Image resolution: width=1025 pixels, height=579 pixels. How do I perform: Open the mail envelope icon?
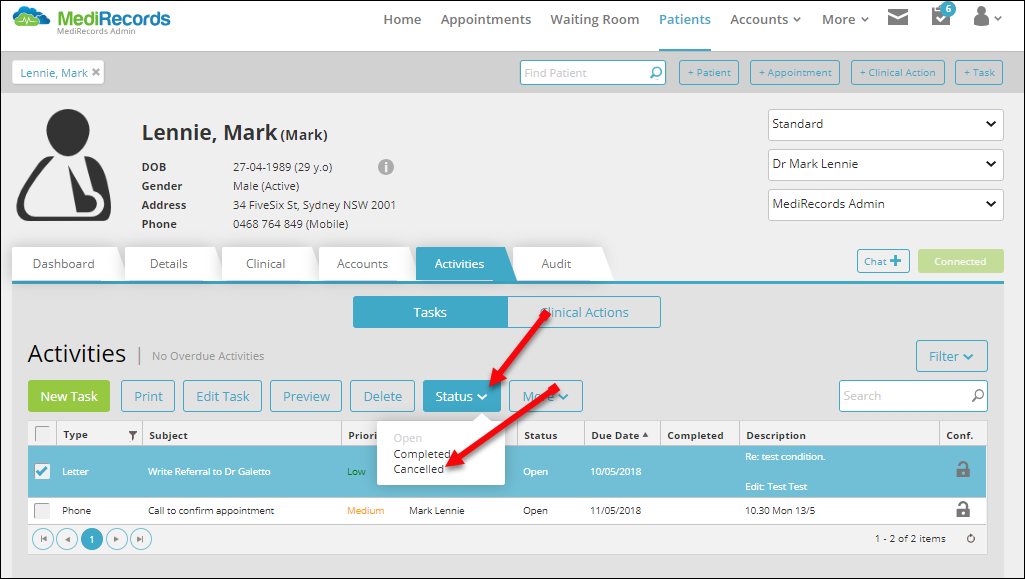tap(898, 17)
